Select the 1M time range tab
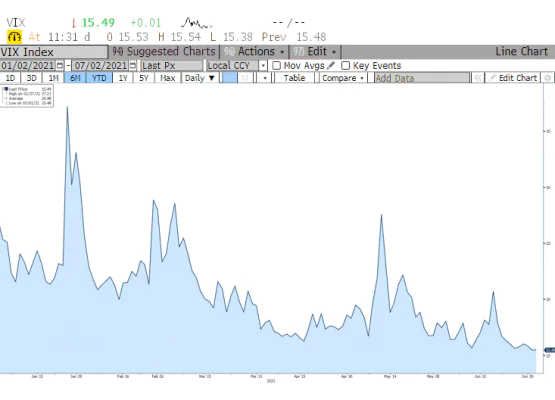The height and width of the screenshot is (400, 555). coord(53,78)
